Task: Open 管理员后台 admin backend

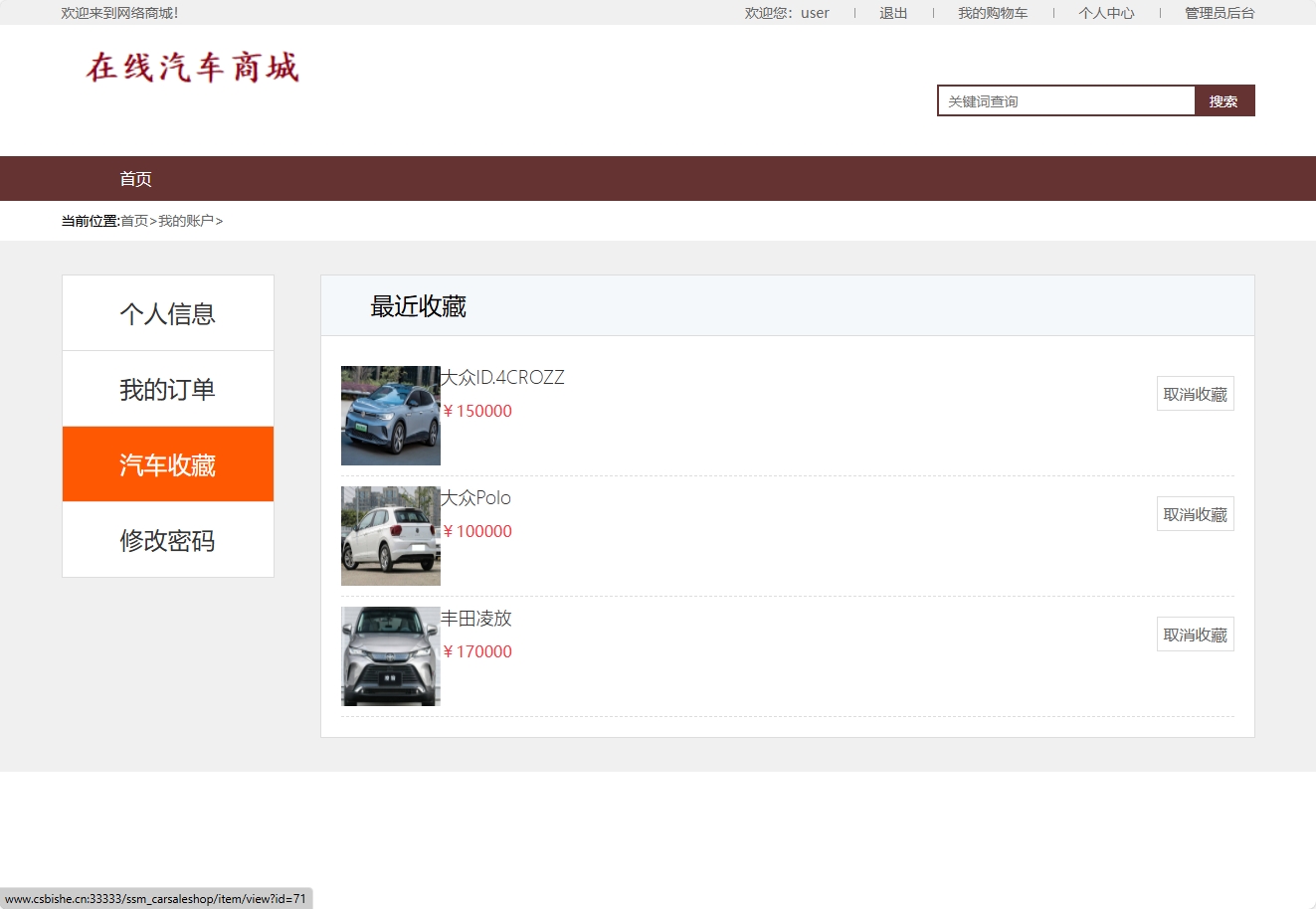Action: (x=1219, y=13)
